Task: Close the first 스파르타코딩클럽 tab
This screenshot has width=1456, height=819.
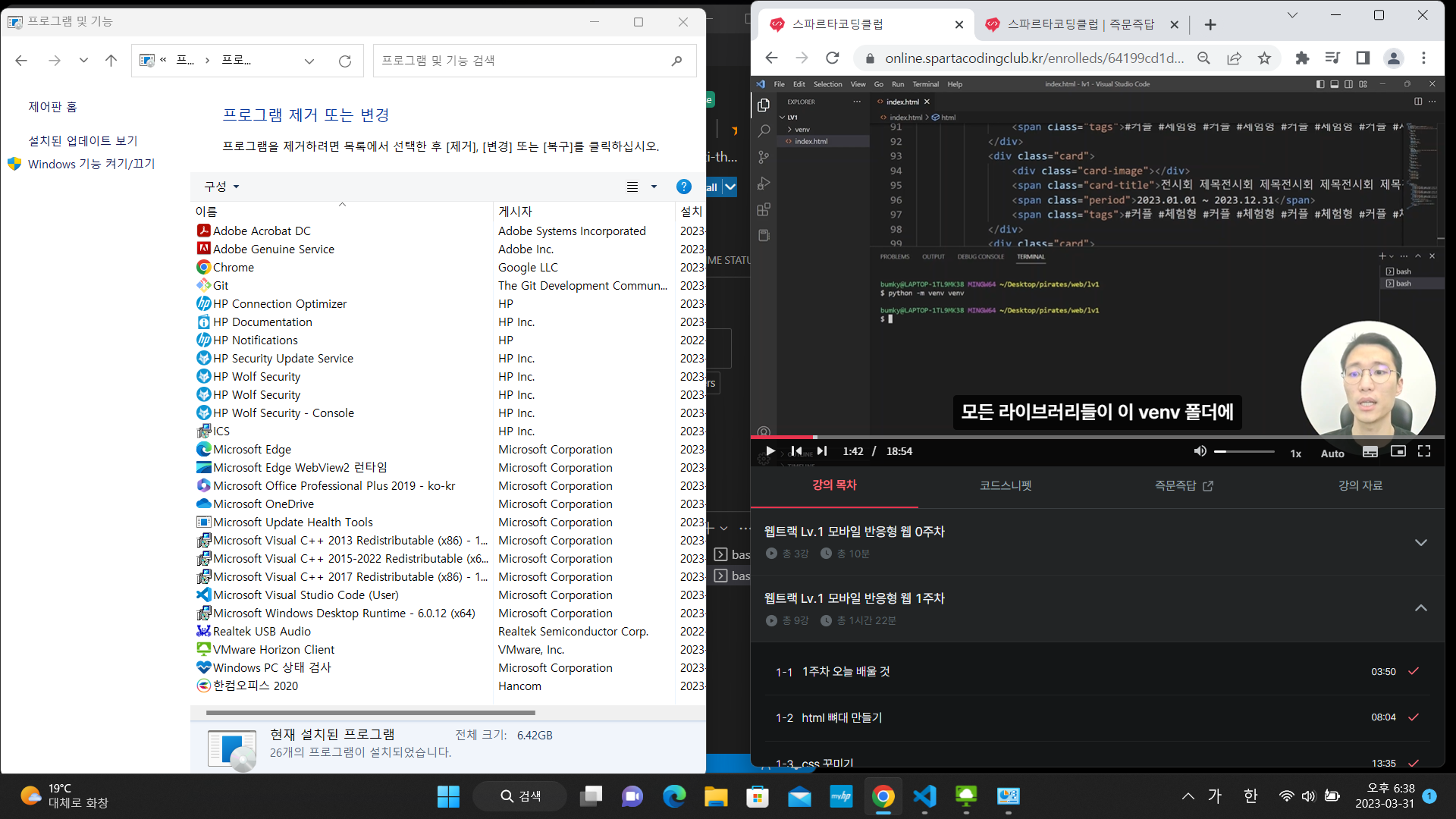Action: pos(959,24)
